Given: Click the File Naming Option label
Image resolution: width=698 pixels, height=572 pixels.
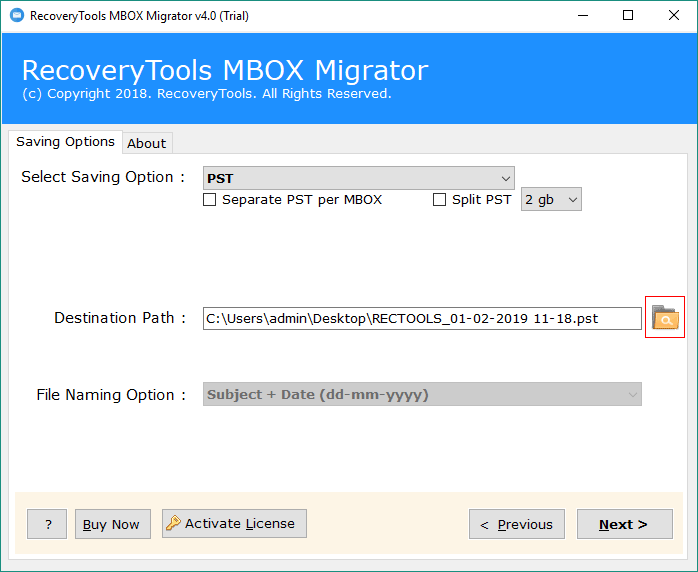Looking at the screenshot, I should pos(111,395).
